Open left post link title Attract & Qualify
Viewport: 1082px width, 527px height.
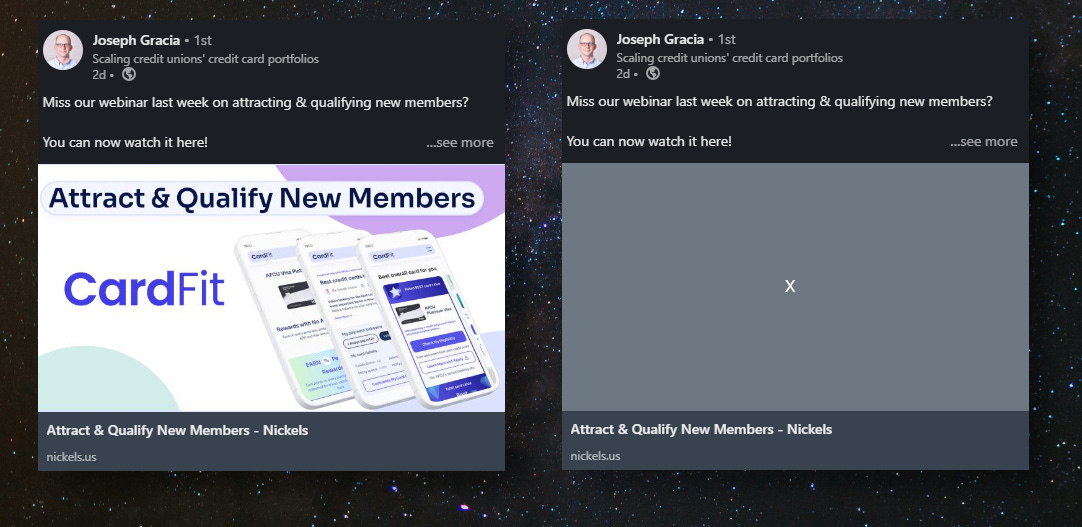point(177,430)
